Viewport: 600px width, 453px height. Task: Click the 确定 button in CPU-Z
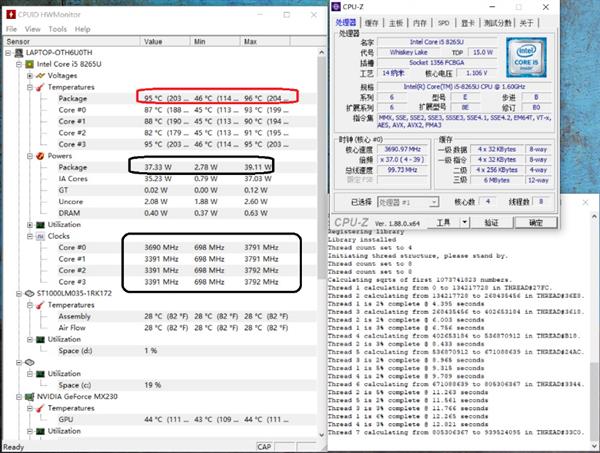coord(535,222)
